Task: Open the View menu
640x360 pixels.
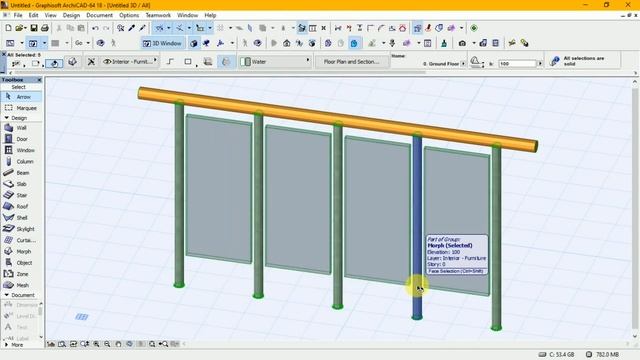Action: (51, 15)
